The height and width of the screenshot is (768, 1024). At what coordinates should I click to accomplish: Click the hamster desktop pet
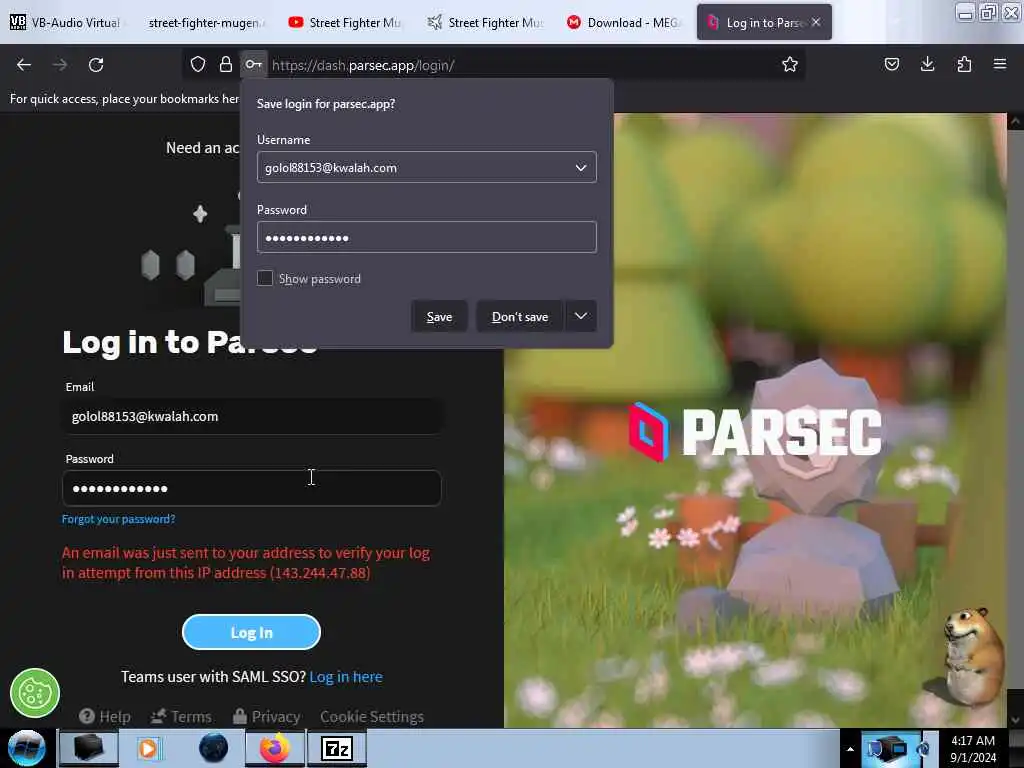pyautogui.click(x=974, y=655)
